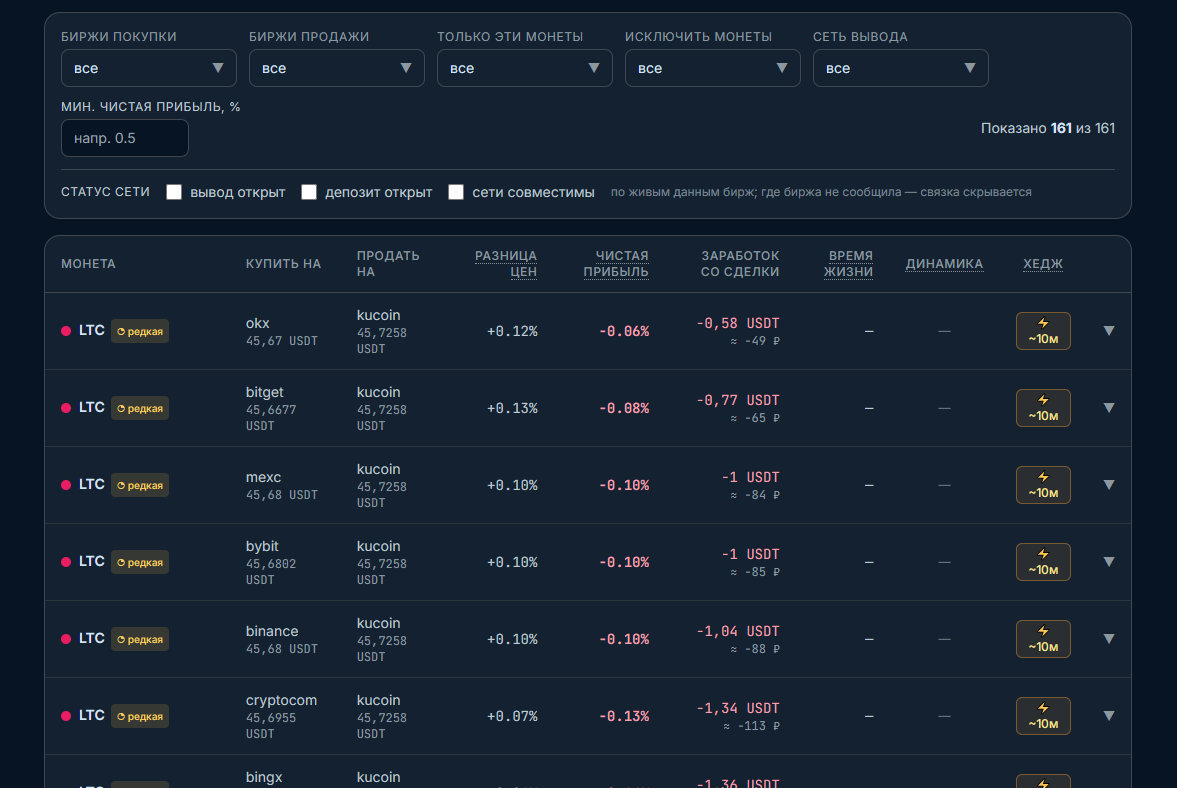
Task: Click hedge lightning button in bybit row
Action: click(x=1043, y=562)
